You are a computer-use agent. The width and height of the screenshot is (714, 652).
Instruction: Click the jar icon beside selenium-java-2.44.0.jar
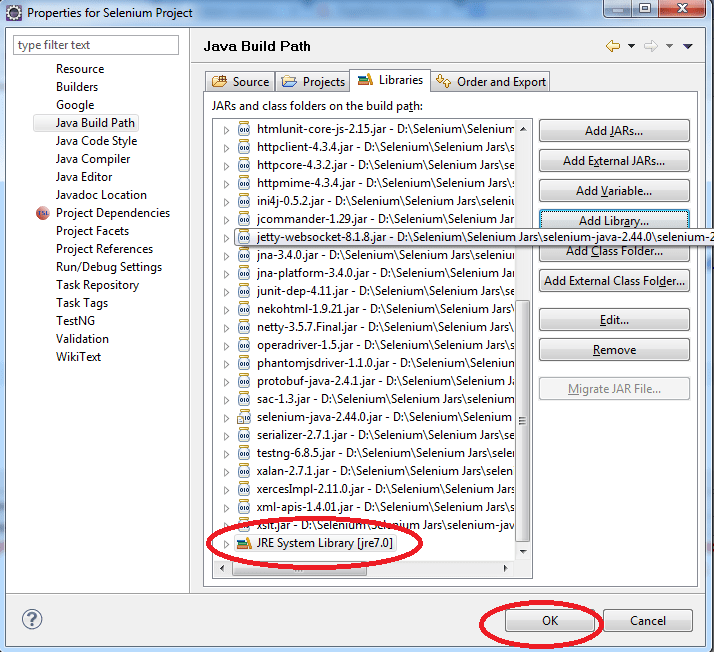[x=244, y=417]
